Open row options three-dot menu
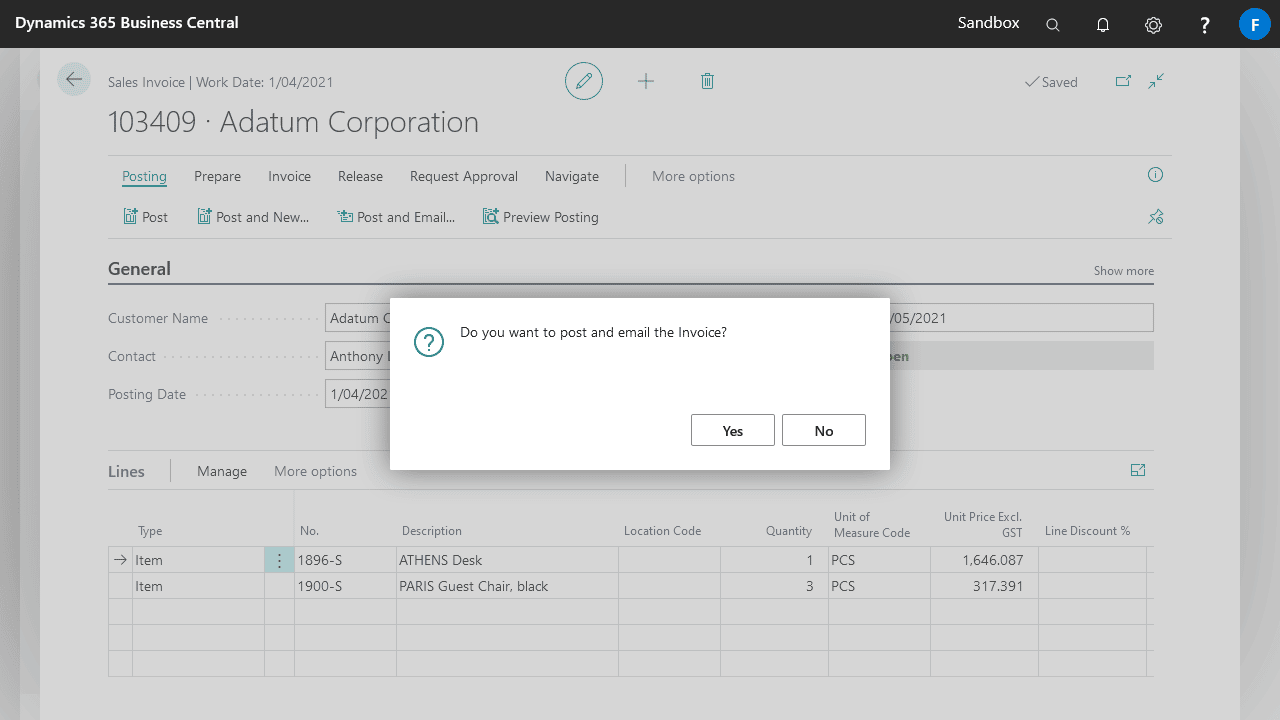Viewport: 1280px width, 720px height. pyautogui.click(x=279, y=560)
